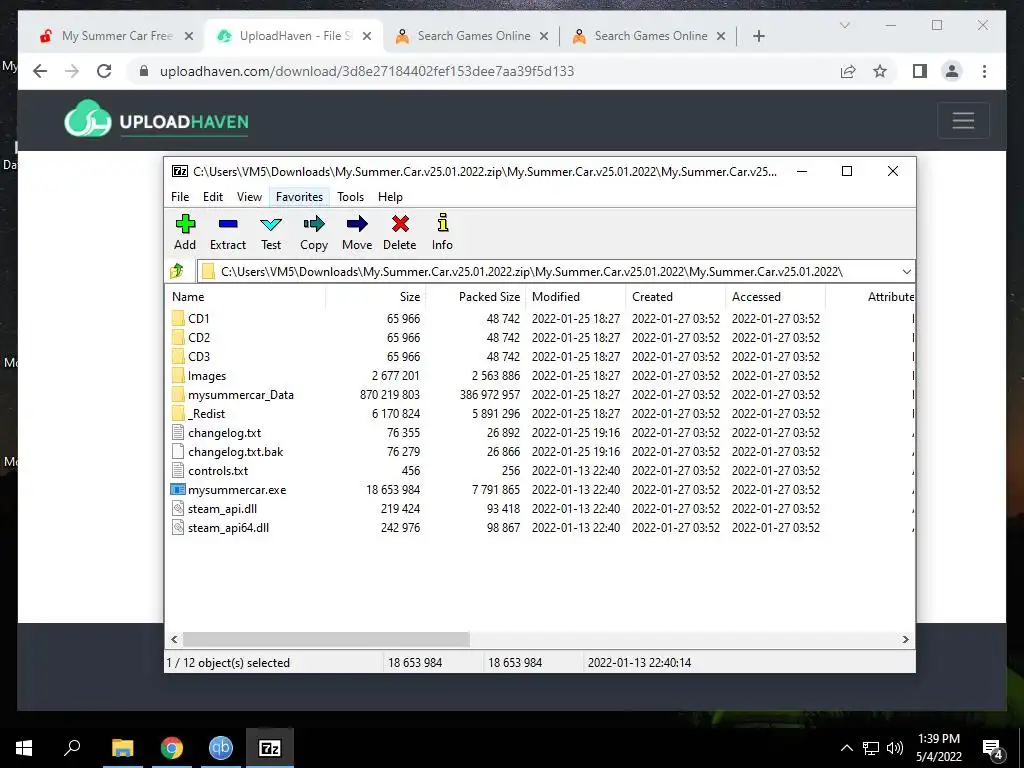Select the mysummercar_Data folder icon
Viewport: 1024px width, 768px height.
click(178, 394)
